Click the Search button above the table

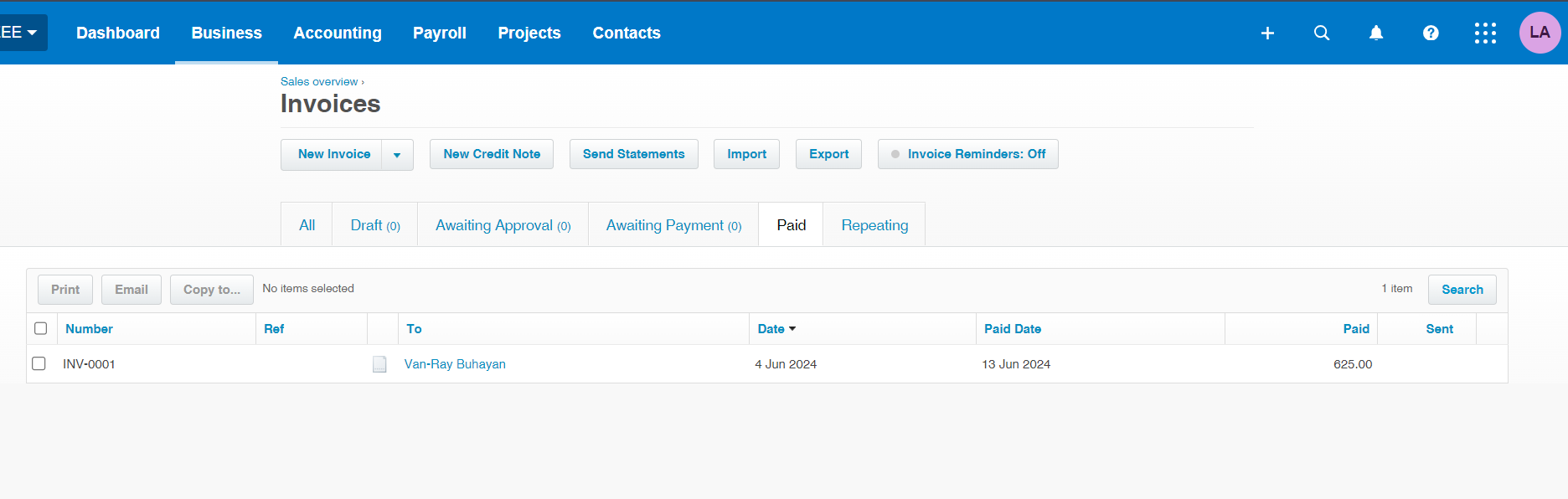(1462, 290)
